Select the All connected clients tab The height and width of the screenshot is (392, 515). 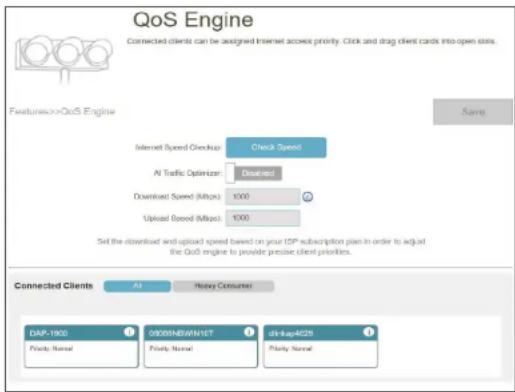137,286
